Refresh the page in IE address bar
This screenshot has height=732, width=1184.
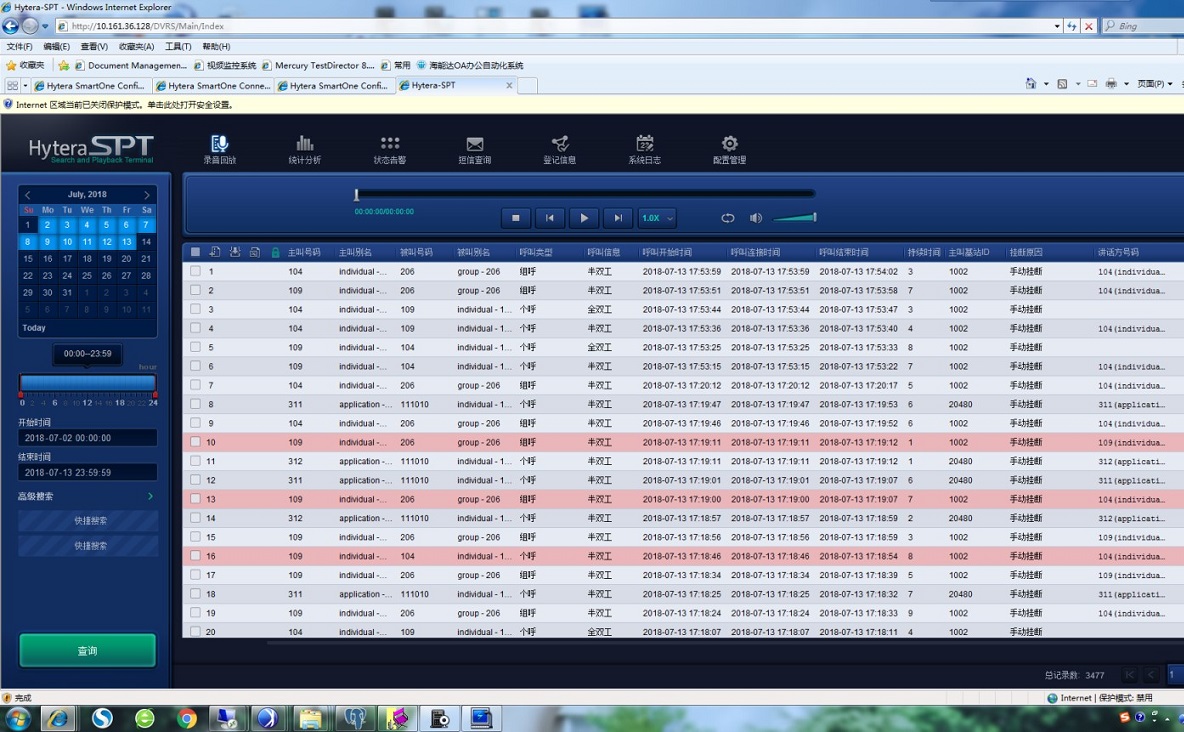[x=1071, y=26]
